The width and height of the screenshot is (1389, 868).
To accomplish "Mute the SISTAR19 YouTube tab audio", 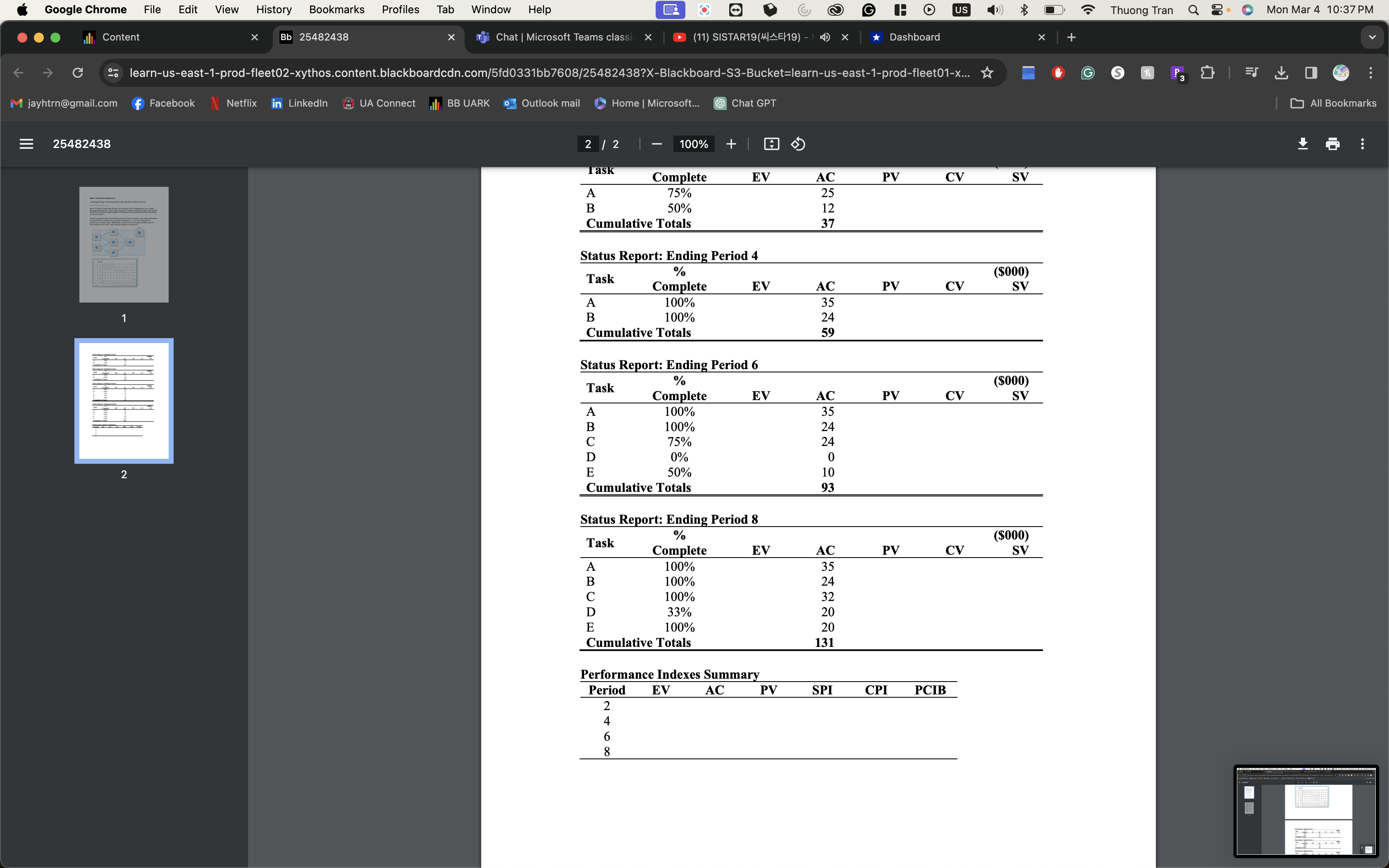I will pyautogui.click(x=825, y=37).
